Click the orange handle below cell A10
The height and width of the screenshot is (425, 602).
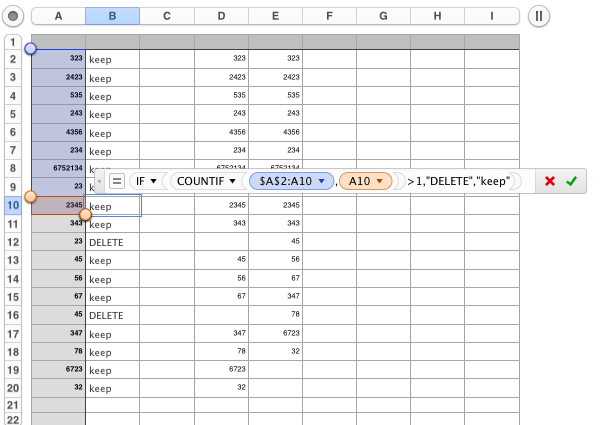[85, 215]
